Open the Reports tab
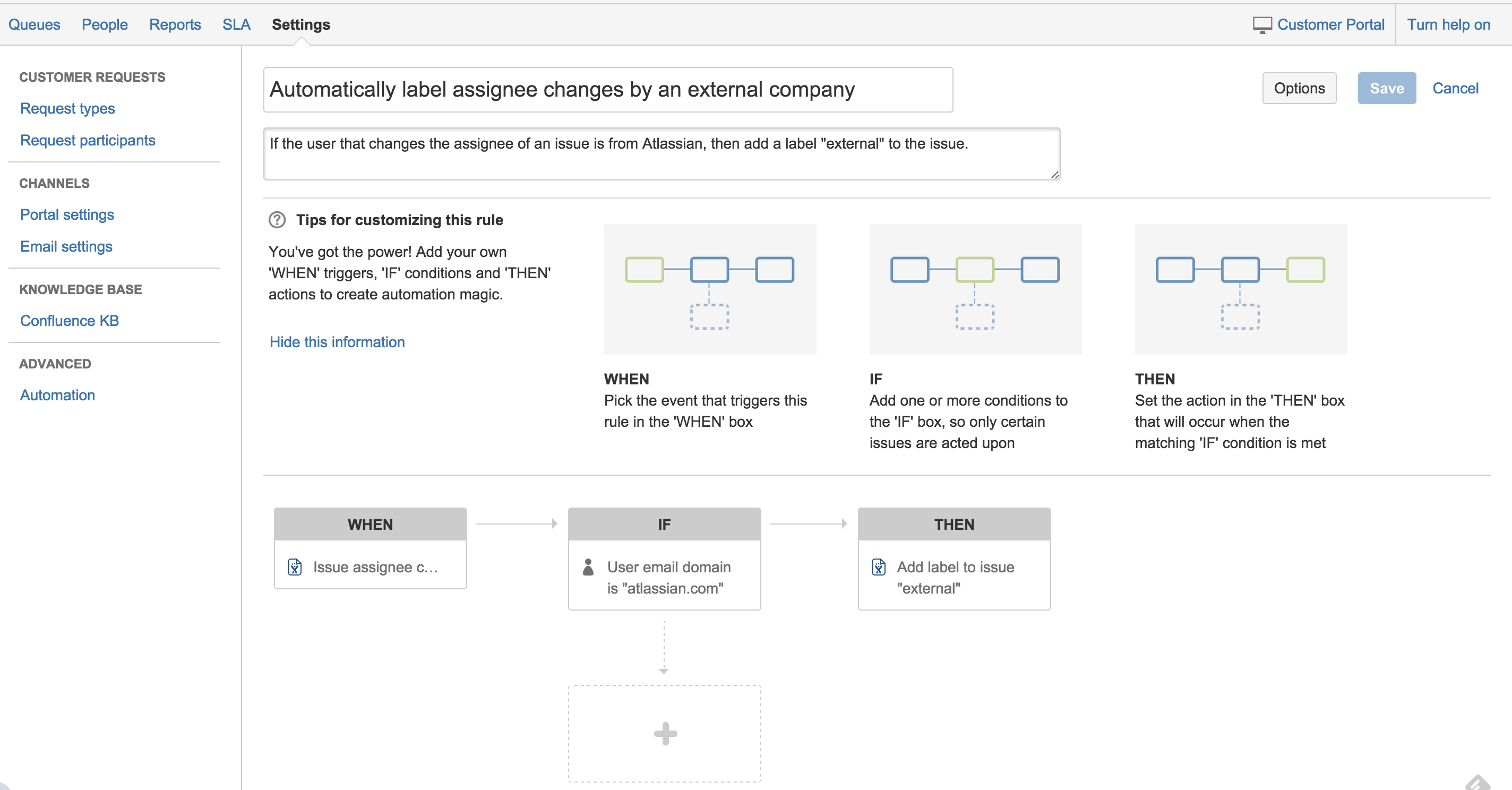This screenshot has height=790, width=1512. click(x=175, y=24)
